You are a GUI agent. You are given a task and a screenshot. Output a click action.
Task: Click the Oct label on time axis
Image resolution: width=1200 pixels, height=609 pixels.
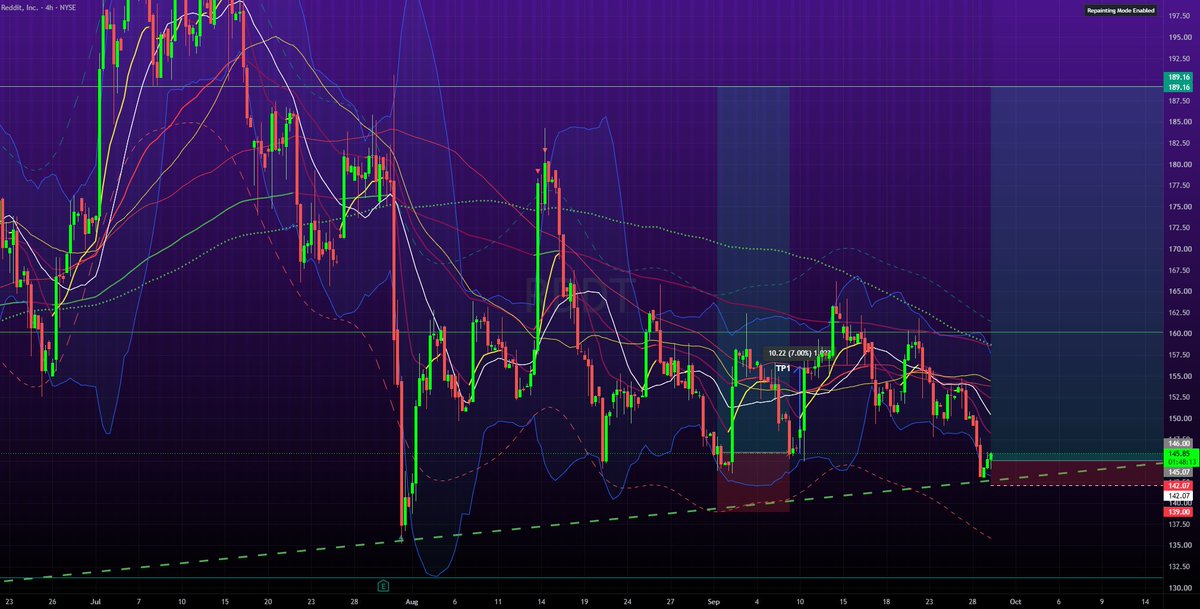coord(1015,603)
